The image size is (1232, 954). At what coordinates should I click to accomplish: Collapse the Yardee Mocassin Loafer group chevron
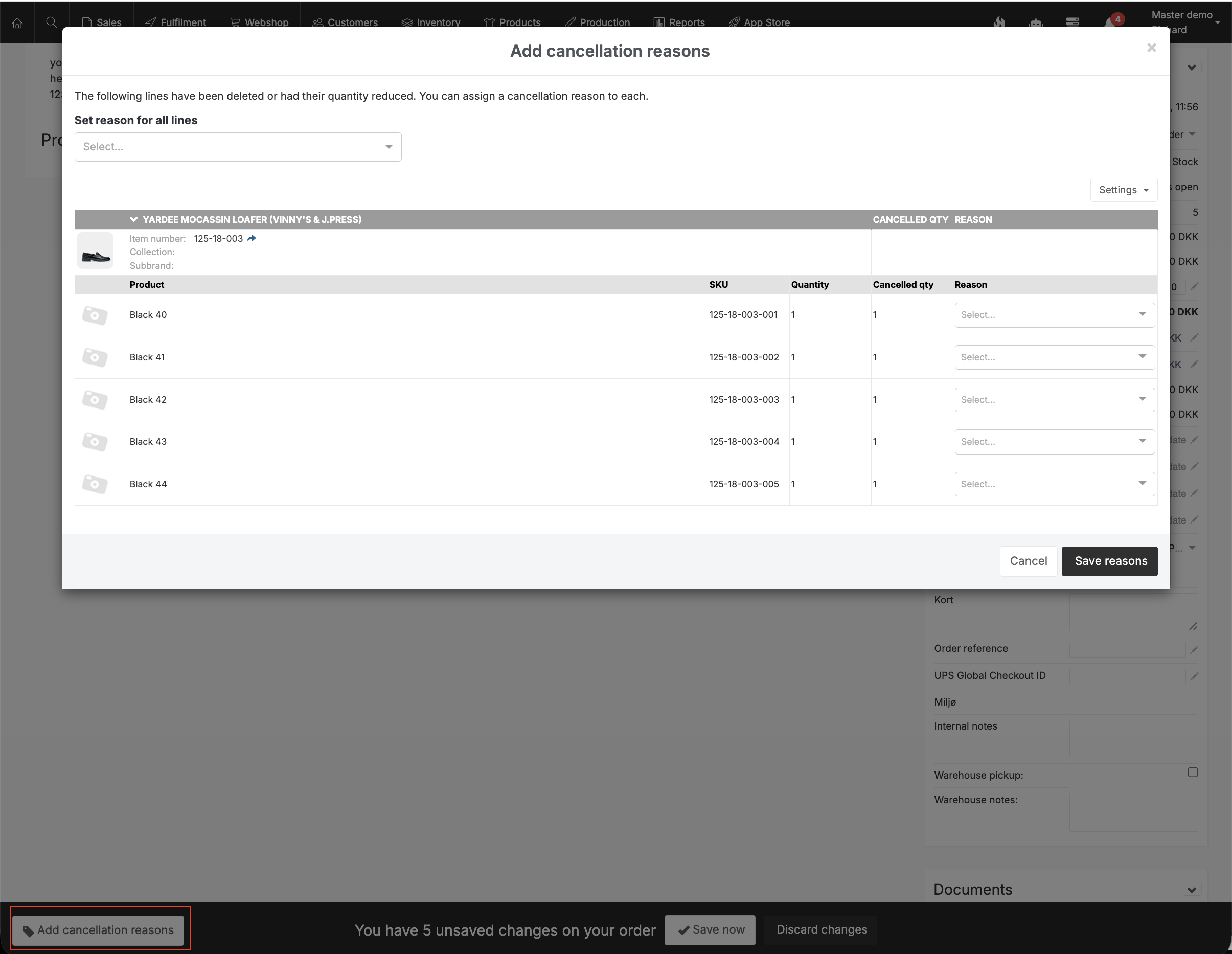[x=134, y=219]
